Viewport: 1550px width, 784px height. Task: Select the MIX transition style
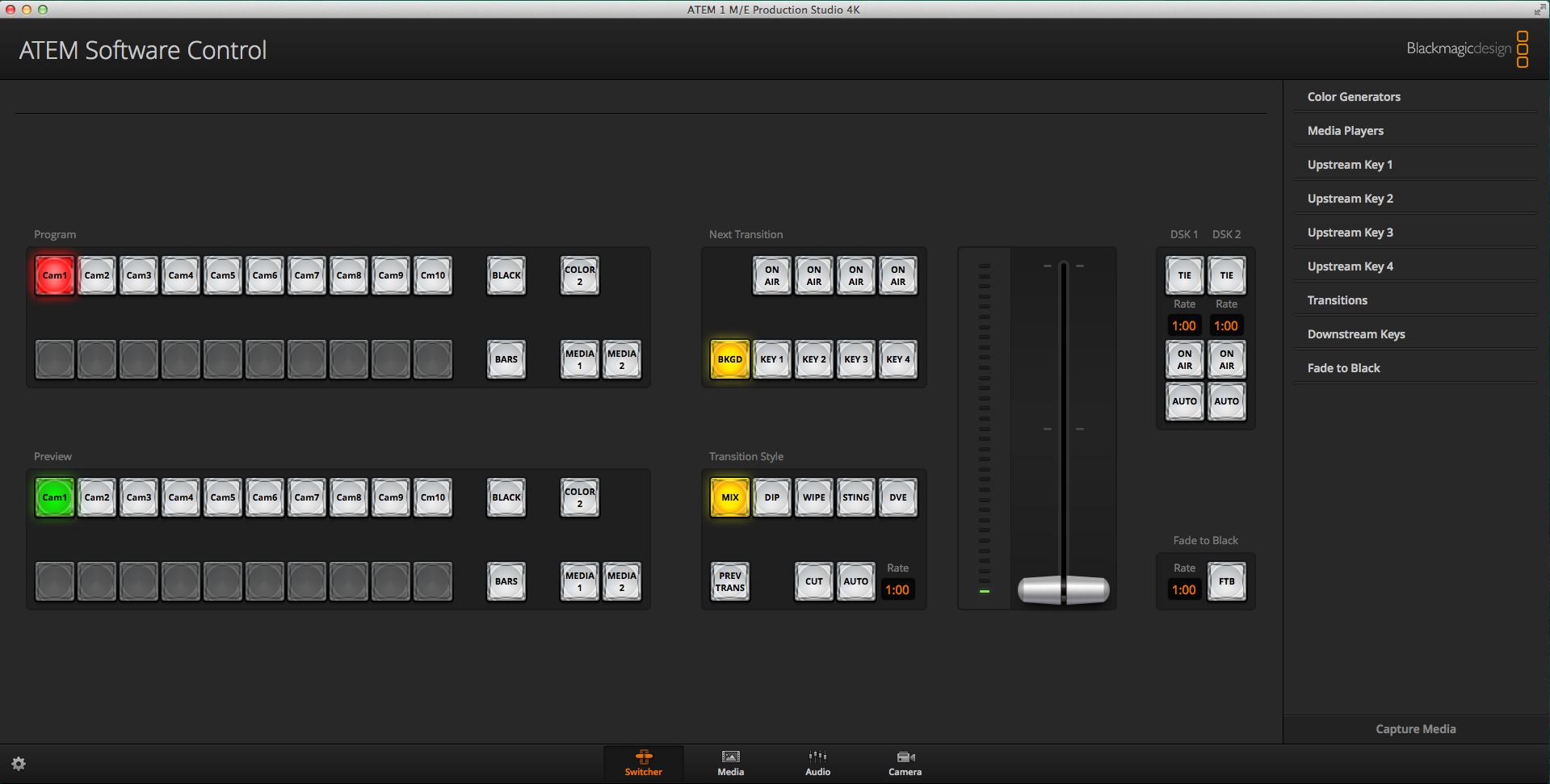730,497
